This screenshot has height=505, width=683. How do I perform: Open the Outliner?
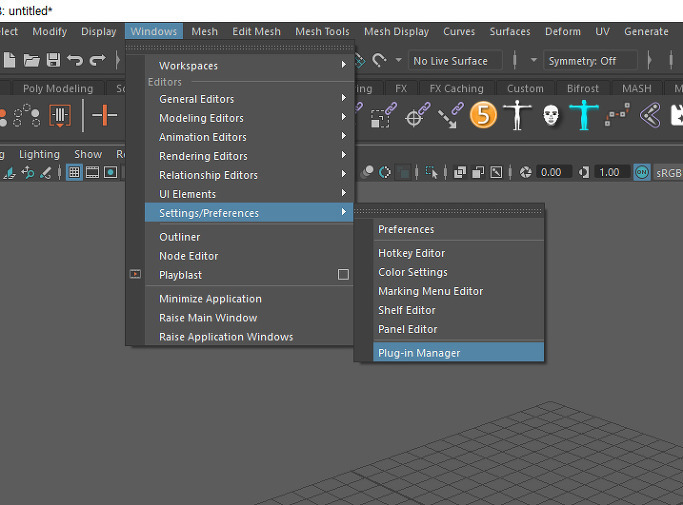tap(249, 237)
